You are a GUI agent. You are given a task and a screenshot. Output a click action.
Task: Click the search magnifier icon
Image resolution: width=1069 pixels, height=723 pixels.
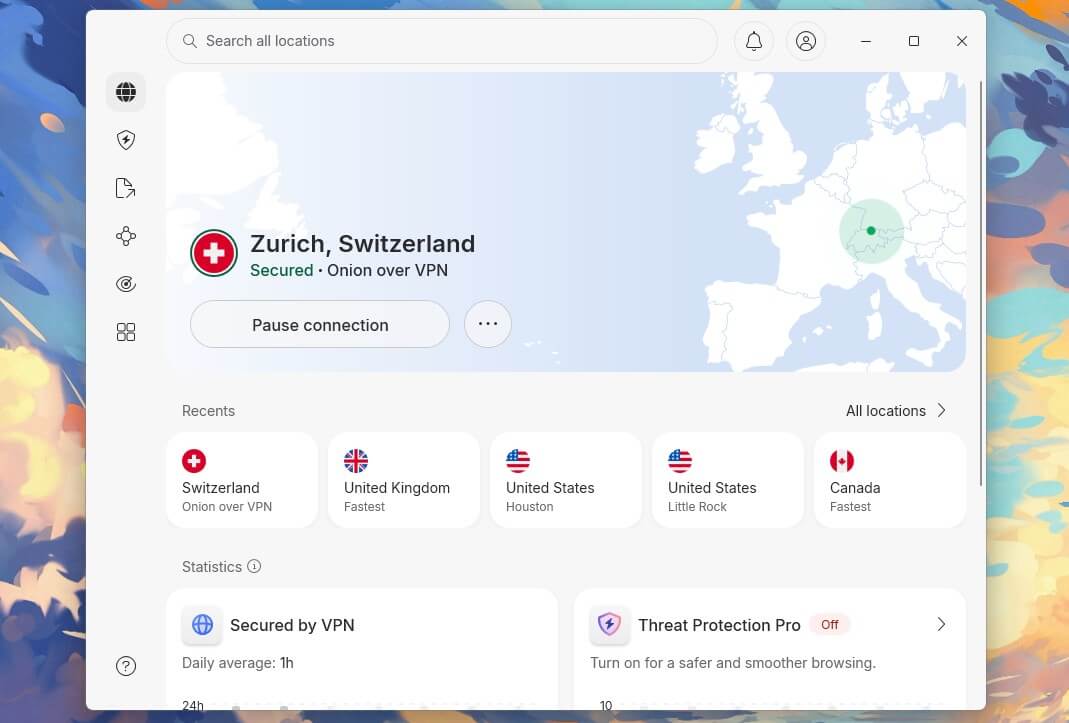coord(190,41)
